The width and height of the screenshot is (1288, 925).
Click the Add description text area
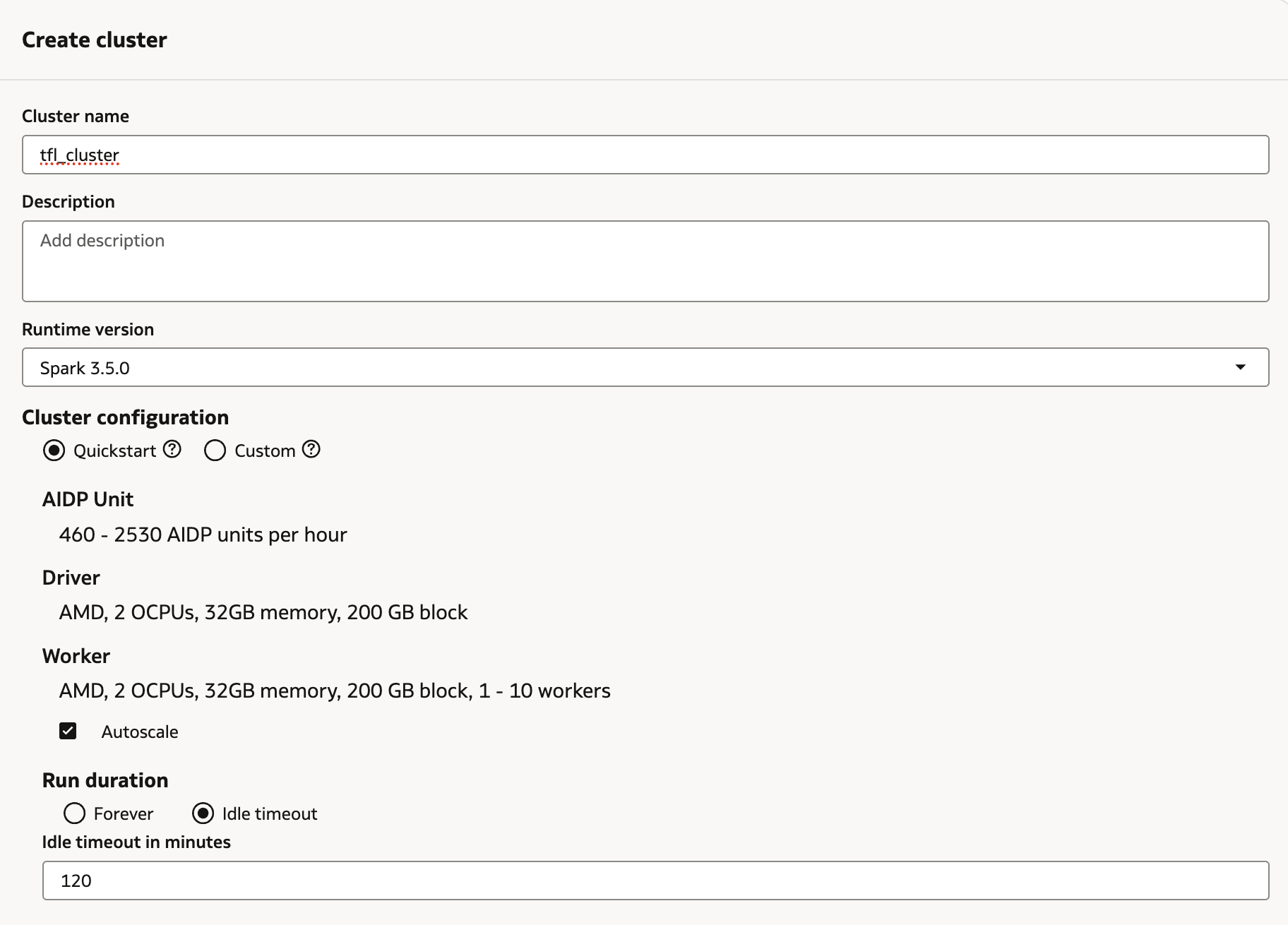pos(645,261)
